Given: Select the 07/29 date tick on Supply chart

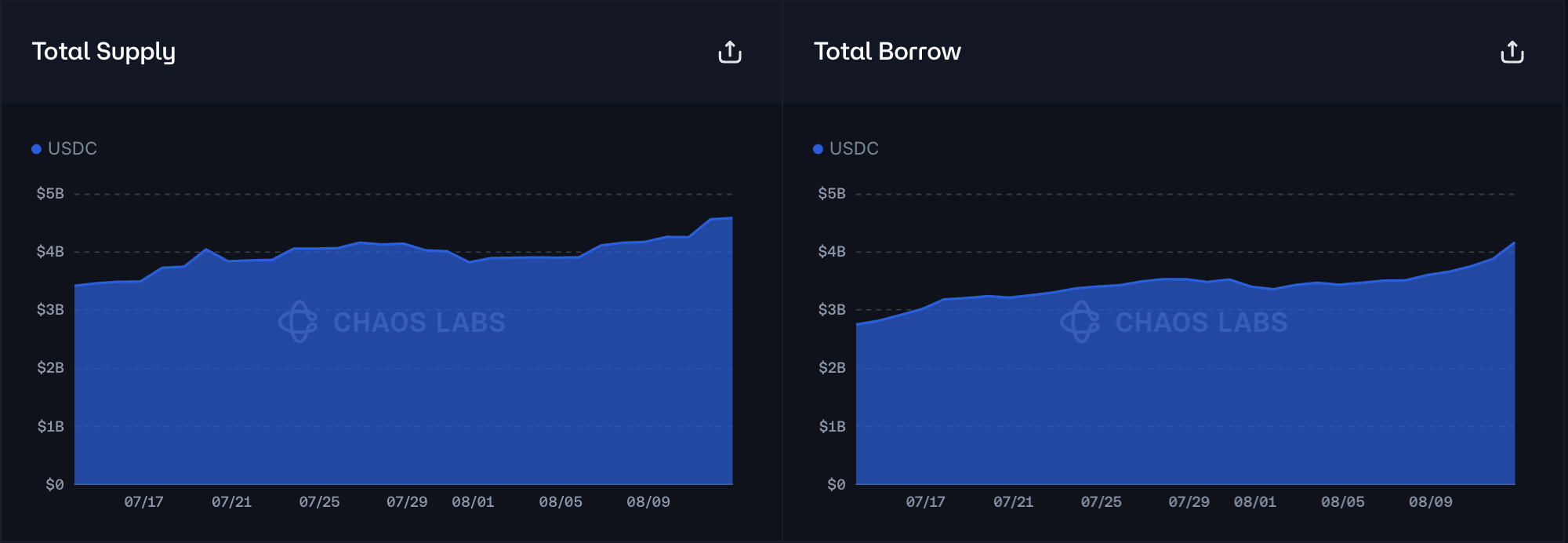Looking at the screenshot, I should [407, 502].
